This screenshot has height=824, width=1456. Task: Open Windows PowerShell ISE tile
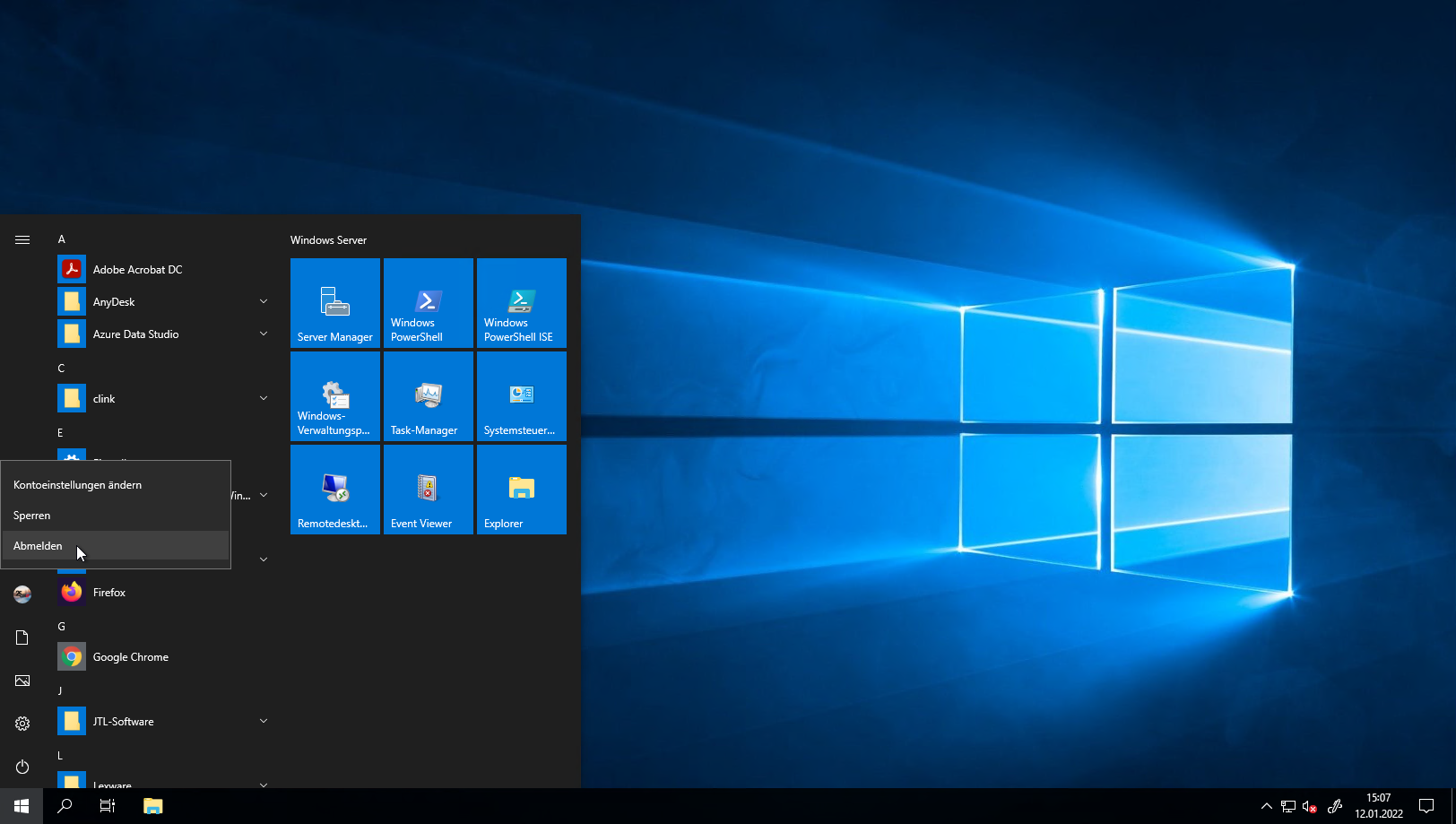tap(522, 303)
